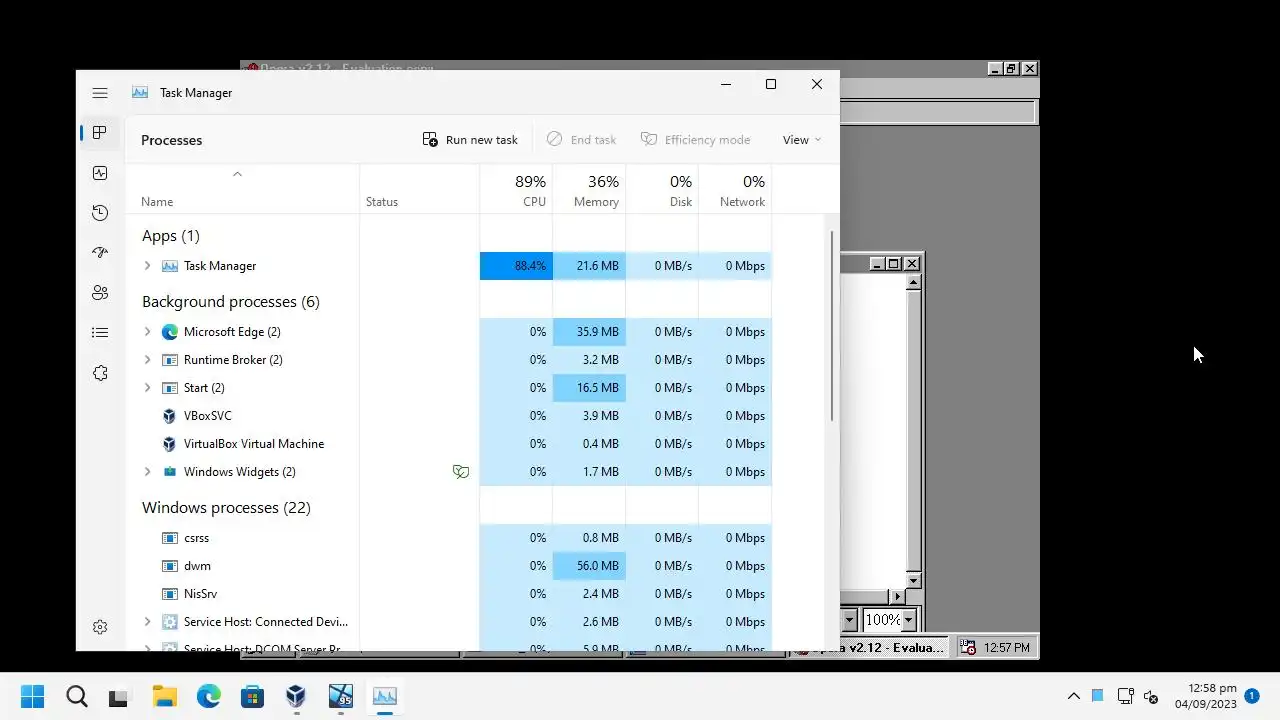Click scroll-down arrow in VM inner window
This screenshot has height=720, width=1280.
(x=913, y=581)
